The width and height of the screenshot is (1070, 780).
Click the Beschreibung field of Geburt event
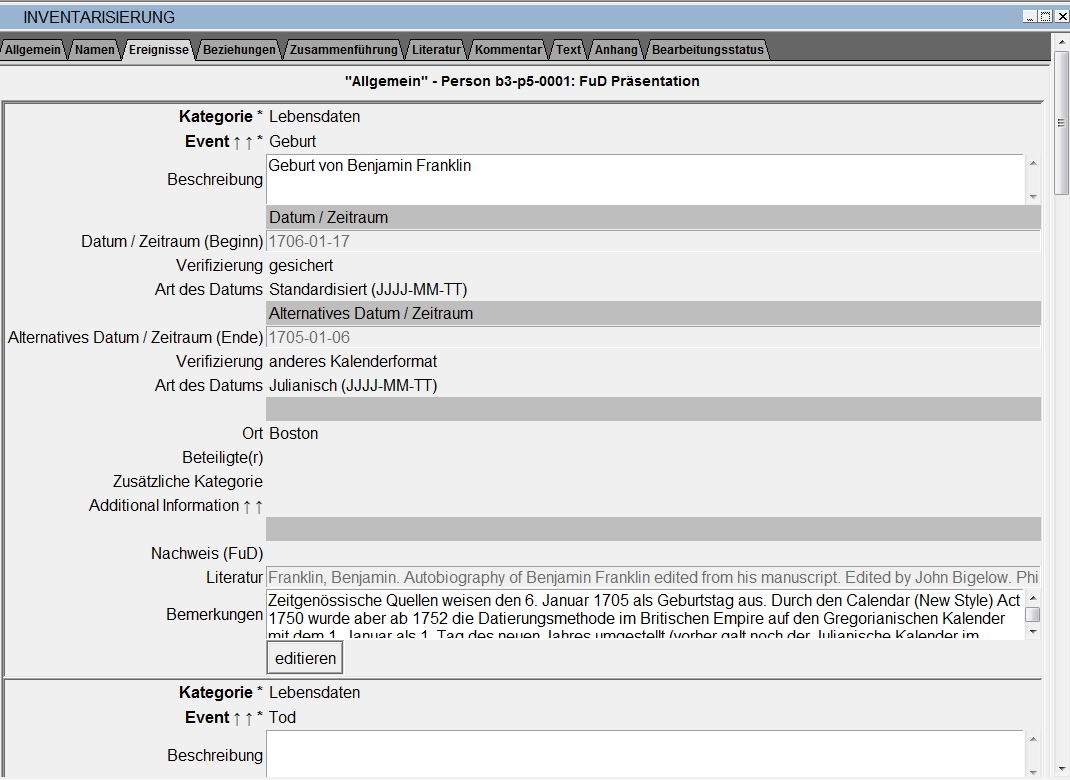pos(645,179)
